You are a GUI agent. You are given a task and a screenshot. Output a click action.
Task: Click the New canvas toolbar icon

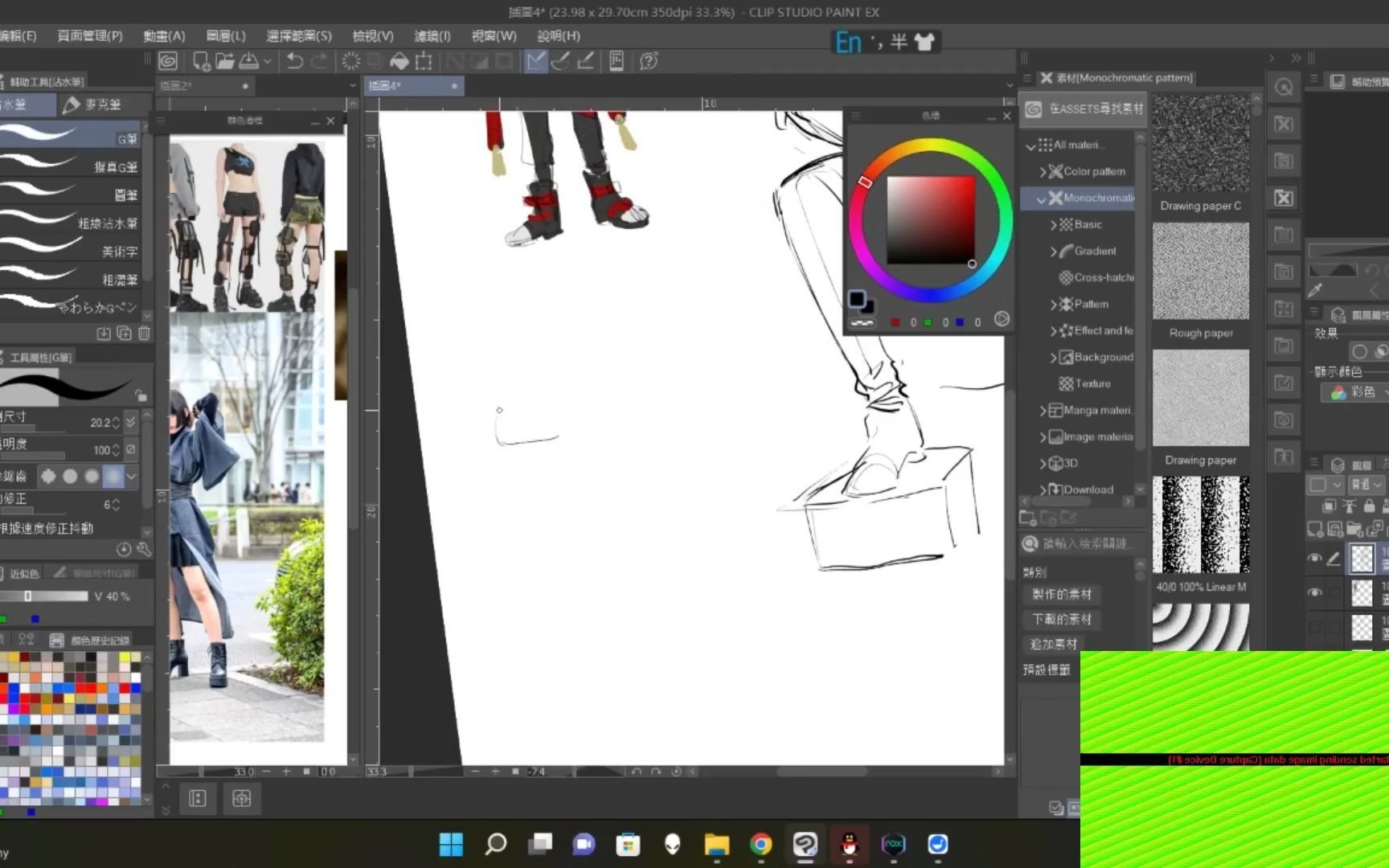coord(201,61)
